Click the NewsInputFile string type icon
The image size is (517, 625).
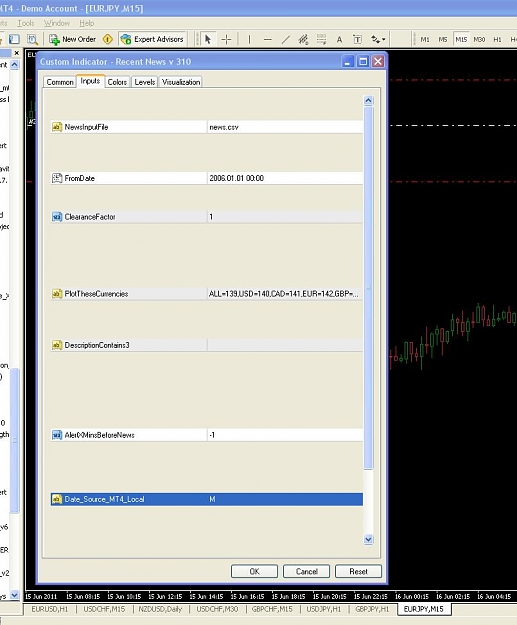pos(57,127)
